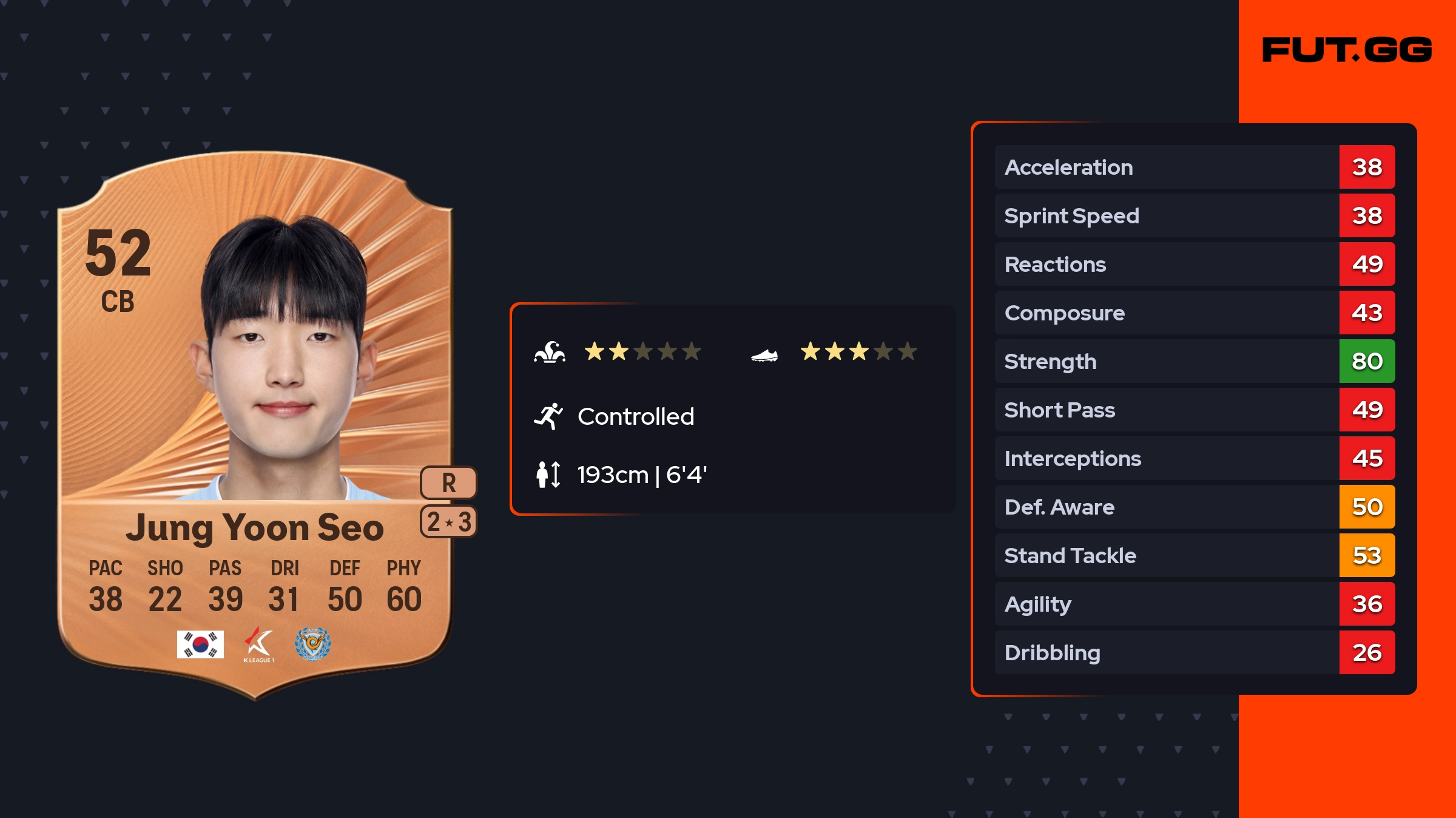Click the preferred foot R badge
This screenshot has width=1456, height=818.
click(448, 483)
